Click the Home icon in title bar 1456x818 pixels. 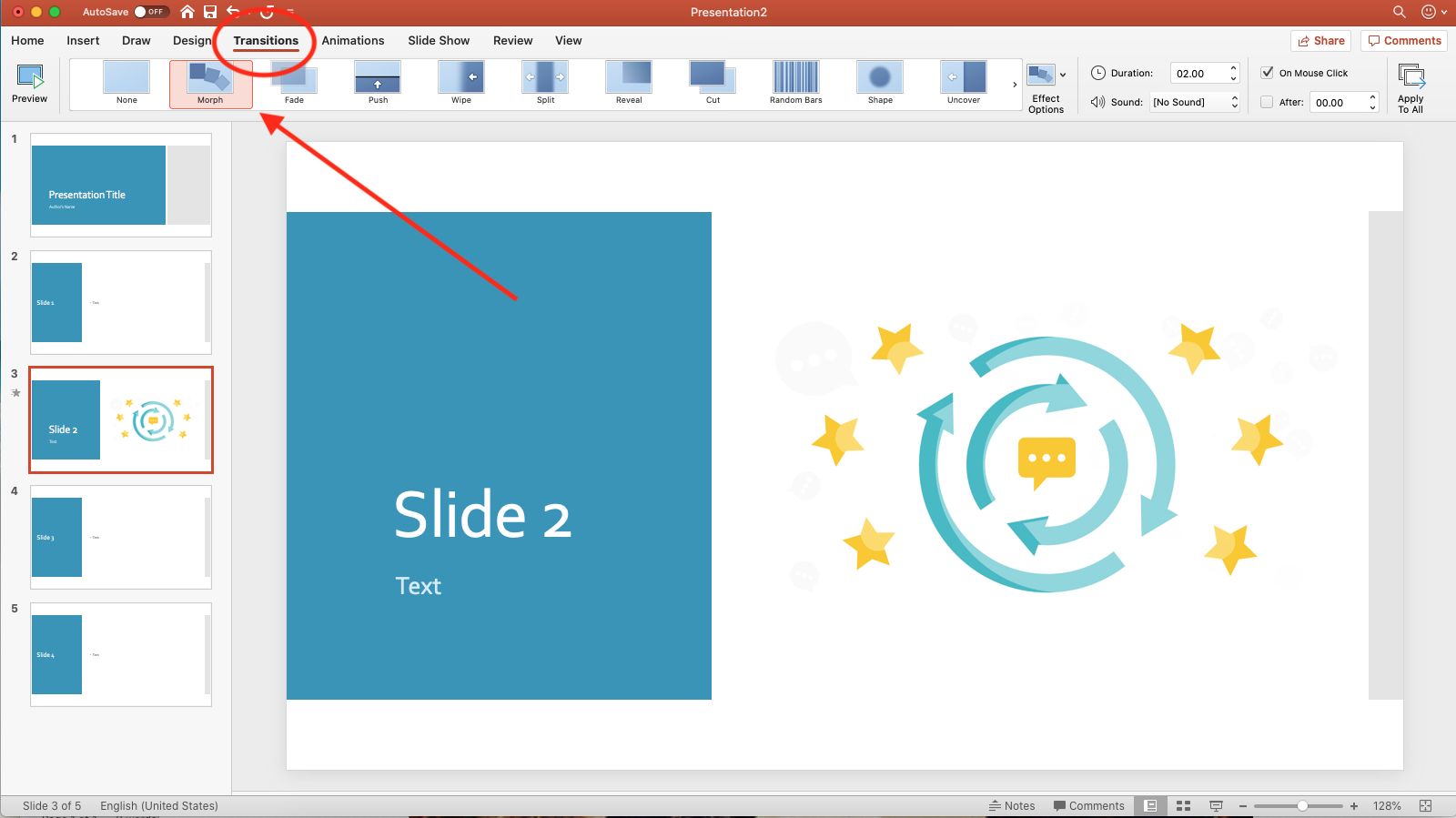[187, 12]
